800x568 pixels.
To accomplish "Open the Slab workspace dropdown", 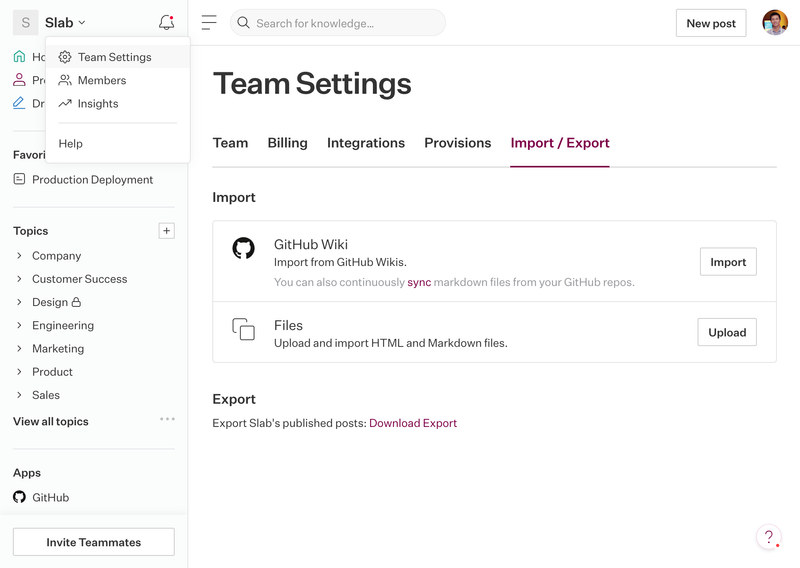I will tap(65, 22).
